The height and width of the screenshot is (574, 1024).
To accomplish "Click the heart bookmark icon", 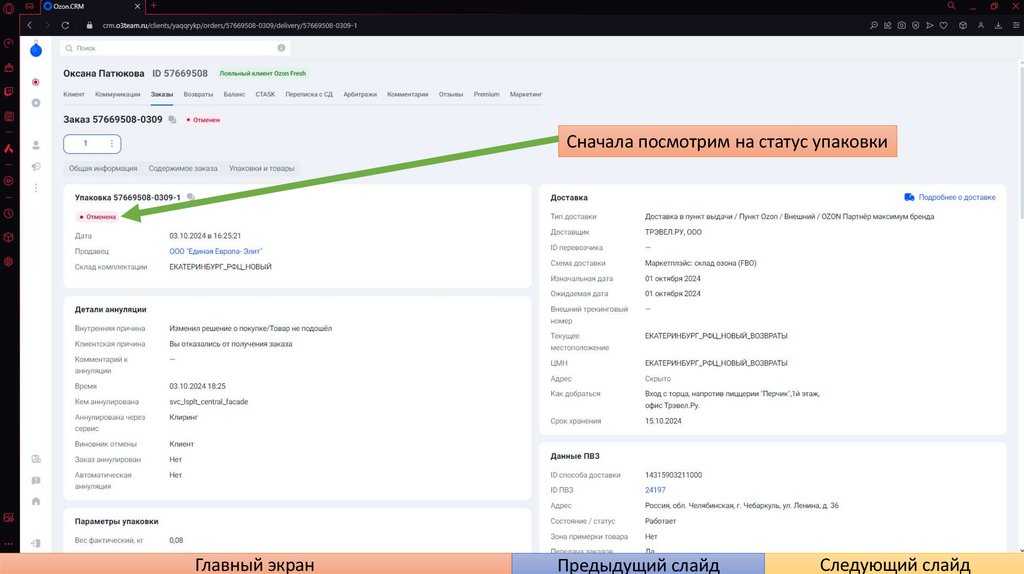I will point(944,25).
